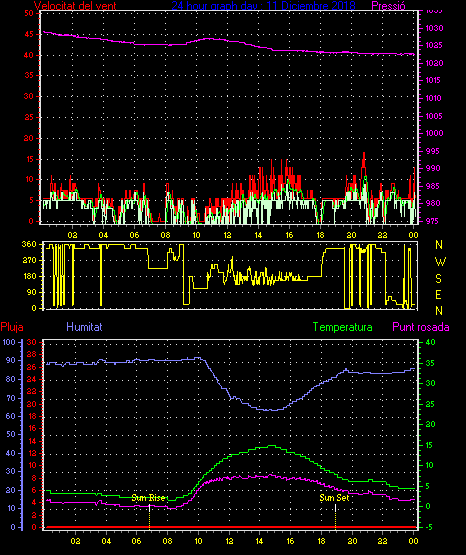Click '180' on the wind direction axis
Image resolution: width=466 pixels, height=555 pixels.
pos(29,276)
